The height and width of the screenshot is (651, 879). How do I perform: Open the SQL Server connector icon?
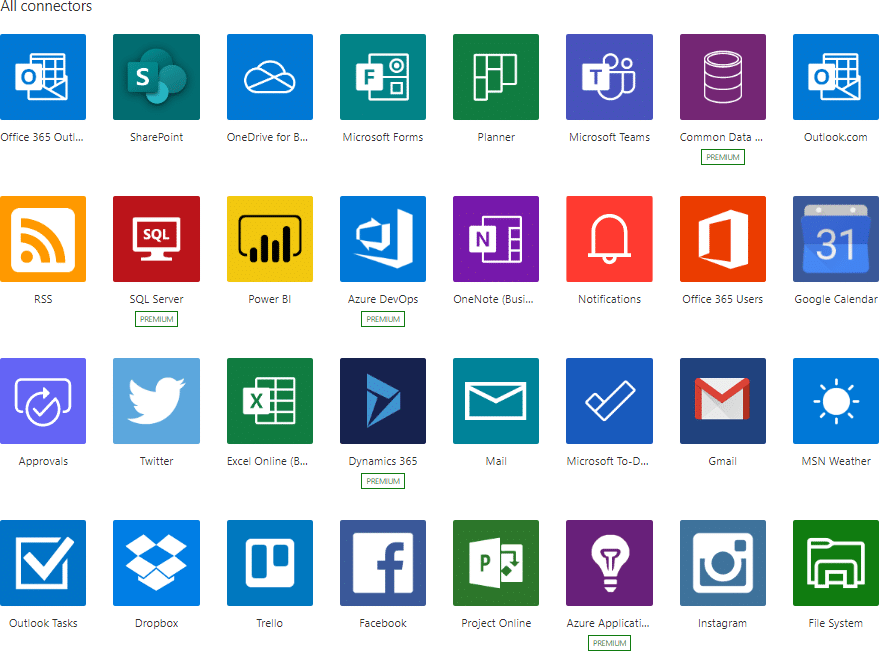156,239
